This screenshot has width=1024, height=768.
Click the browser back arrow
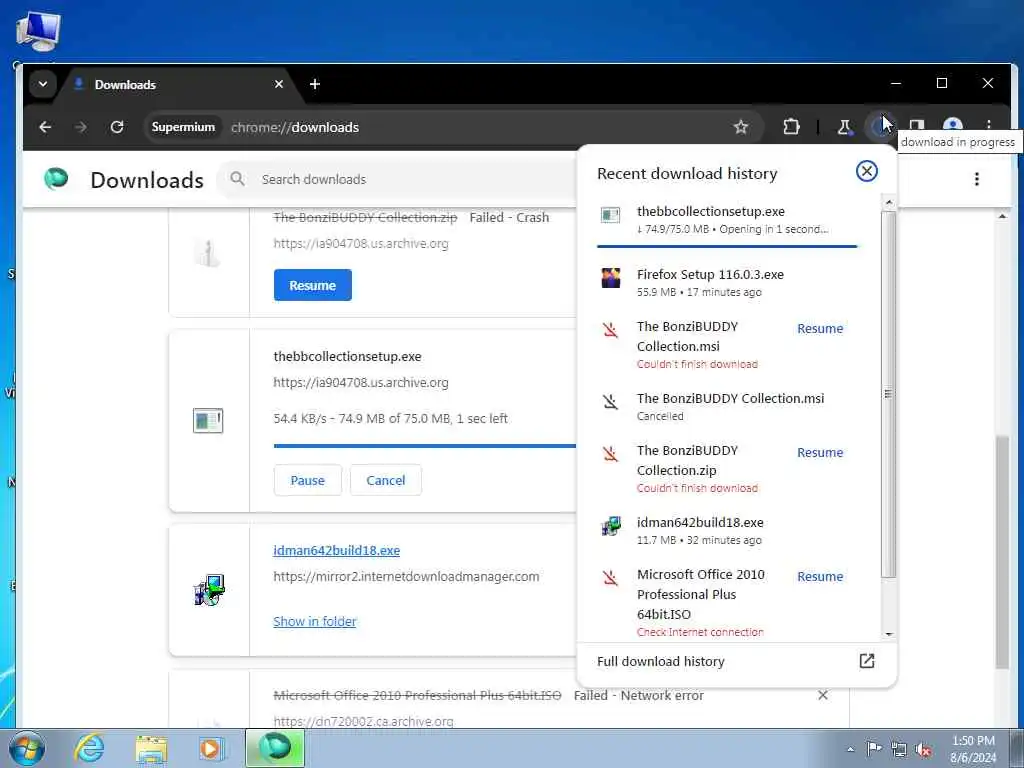pos(45,127)
